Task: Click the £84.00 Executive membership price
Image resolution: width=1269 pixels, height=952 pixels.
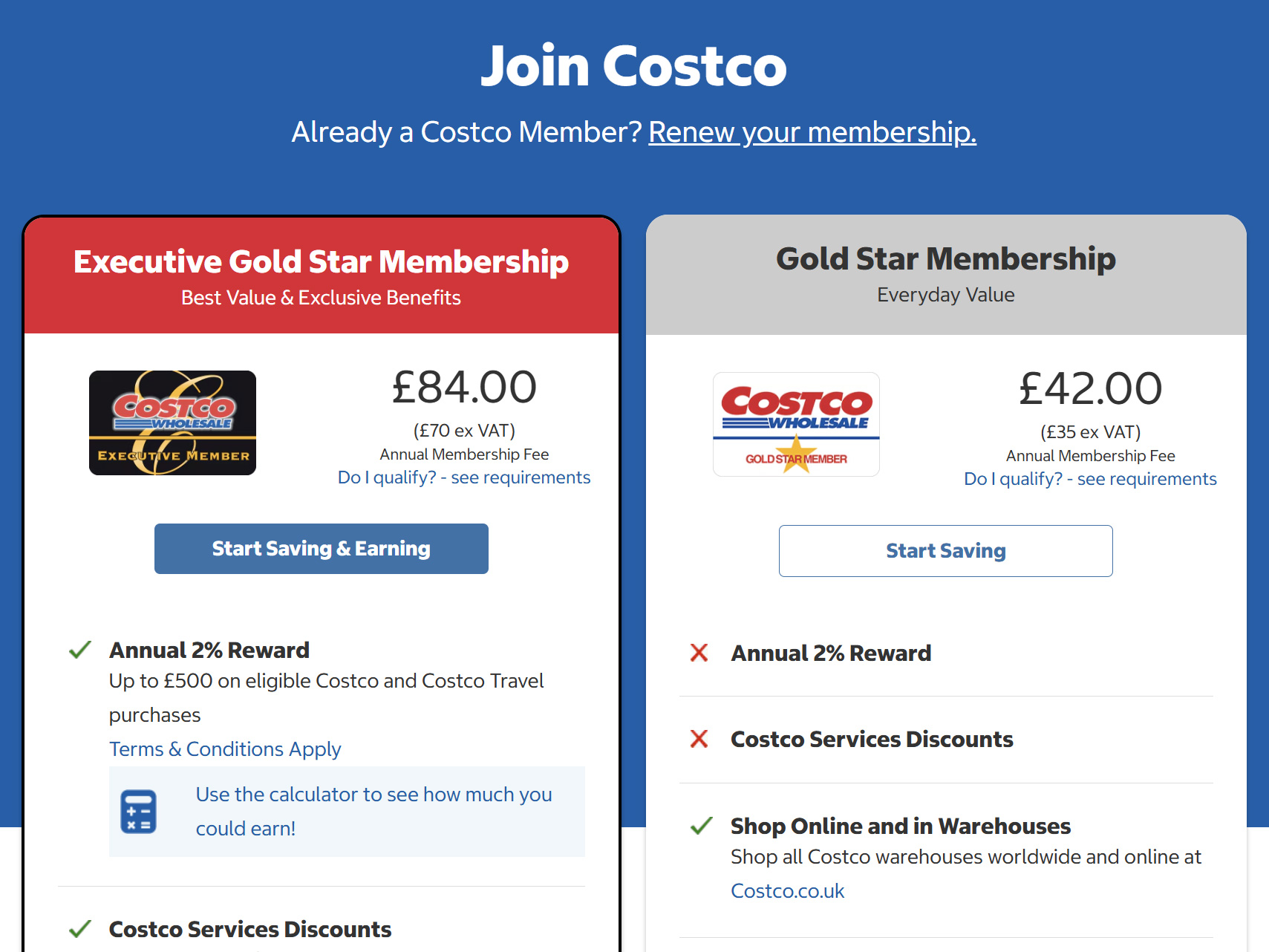Action: tap(464, 385)
